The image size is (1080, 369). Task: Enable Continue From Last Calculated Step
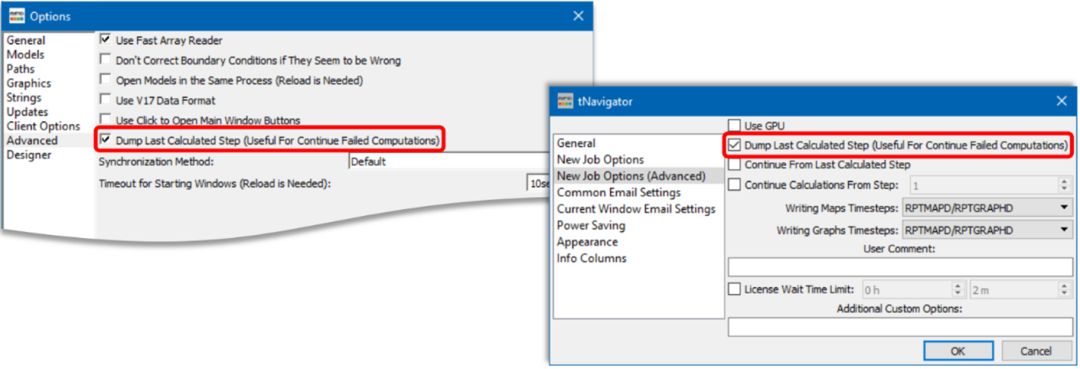(734, 165)
